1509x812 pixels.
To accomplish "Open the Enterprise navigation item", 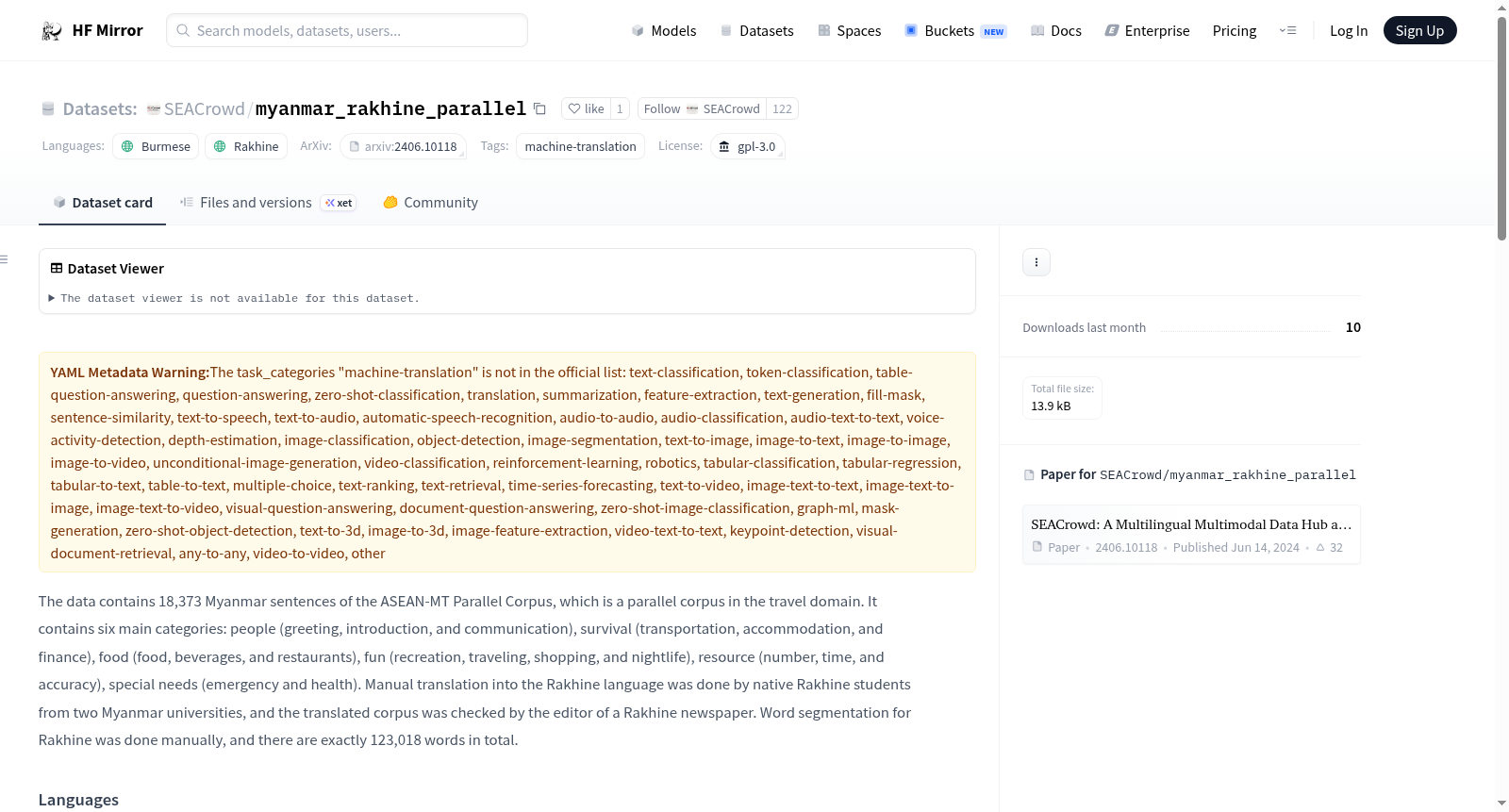I will point(1147,30).
